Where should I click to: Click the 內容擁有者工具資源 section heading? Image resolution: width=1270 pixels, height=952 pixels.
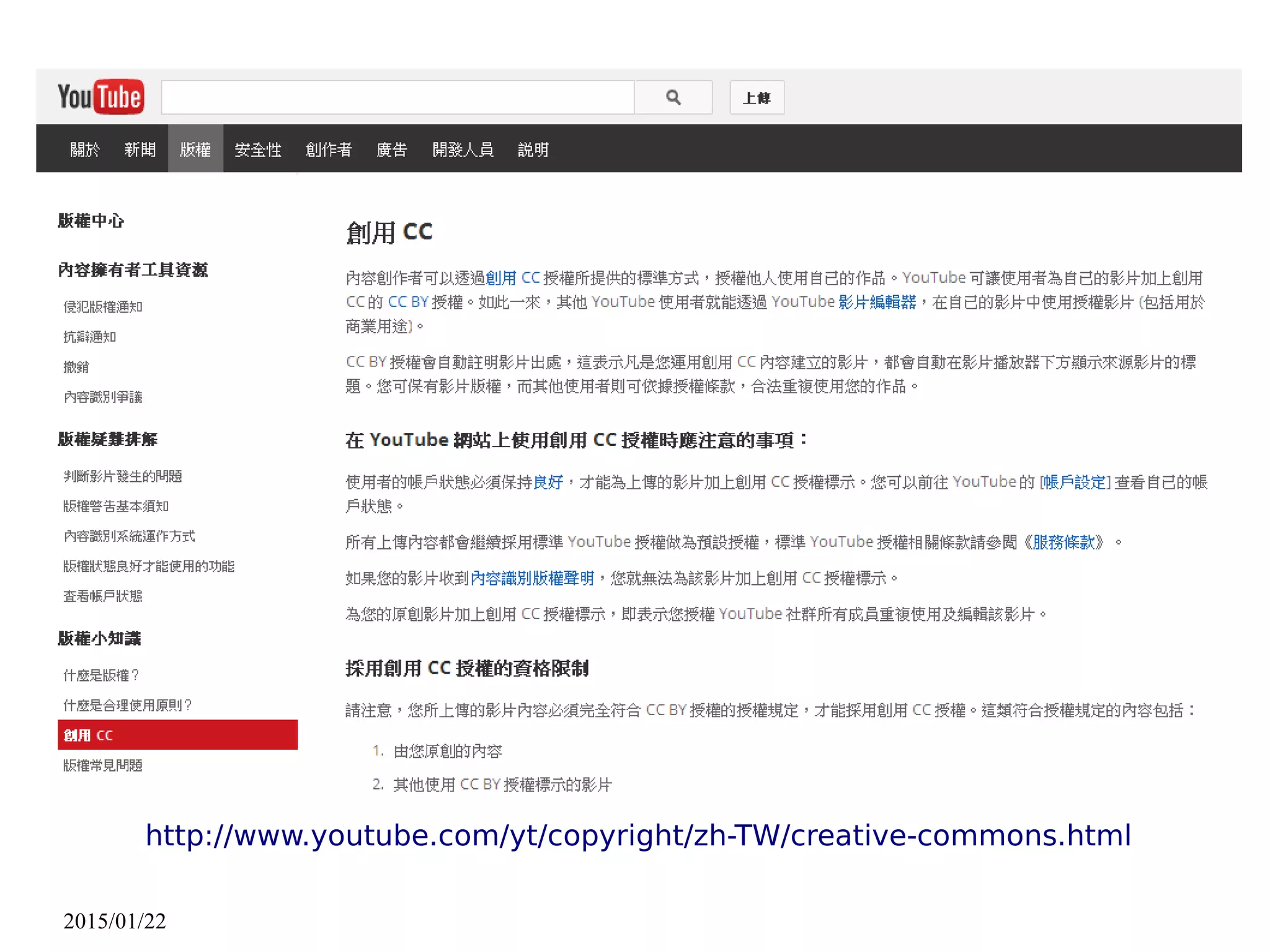133,269
